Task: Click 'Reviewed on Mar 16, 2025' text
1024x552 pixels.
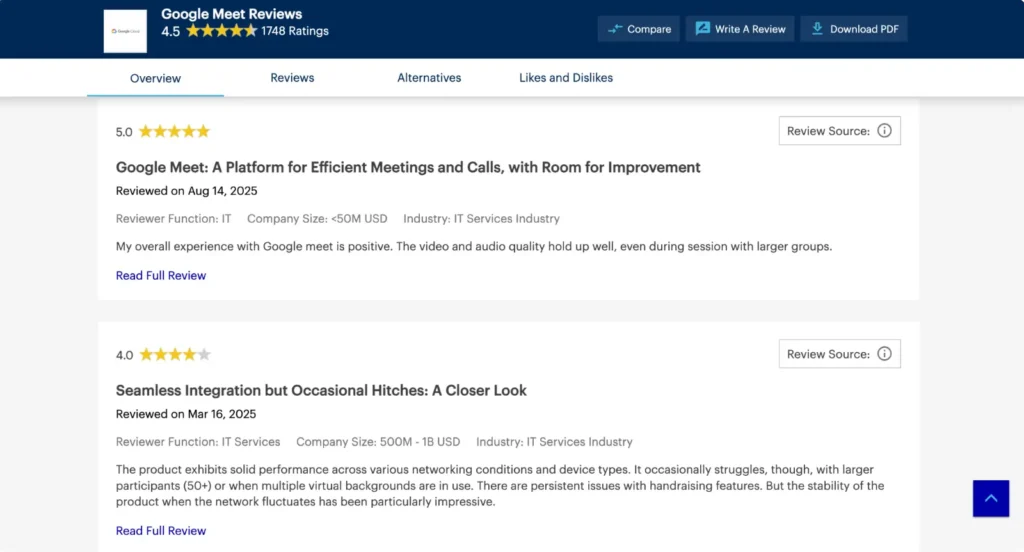Action: 185,414
